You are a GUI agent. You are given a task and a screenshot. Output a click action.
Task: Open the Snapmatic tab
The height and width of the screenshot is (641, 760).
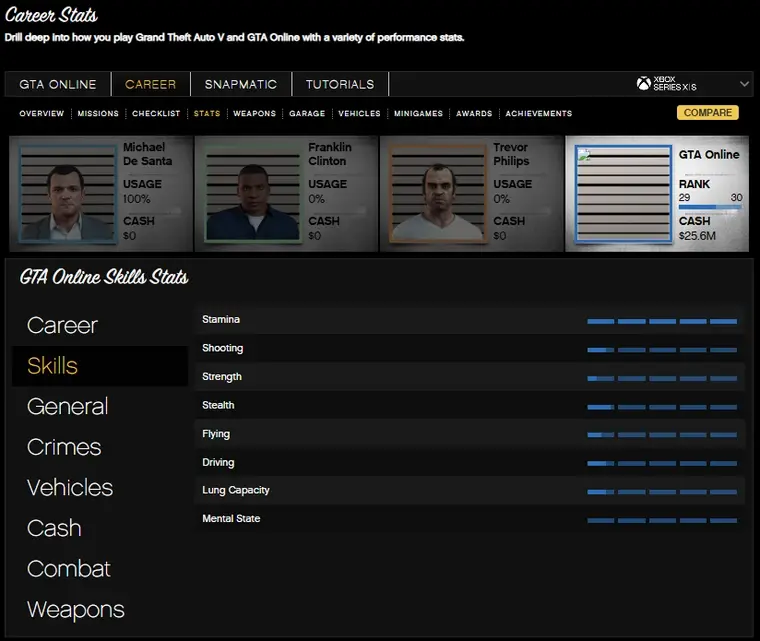pyautogui.click(x=241, y=84)
